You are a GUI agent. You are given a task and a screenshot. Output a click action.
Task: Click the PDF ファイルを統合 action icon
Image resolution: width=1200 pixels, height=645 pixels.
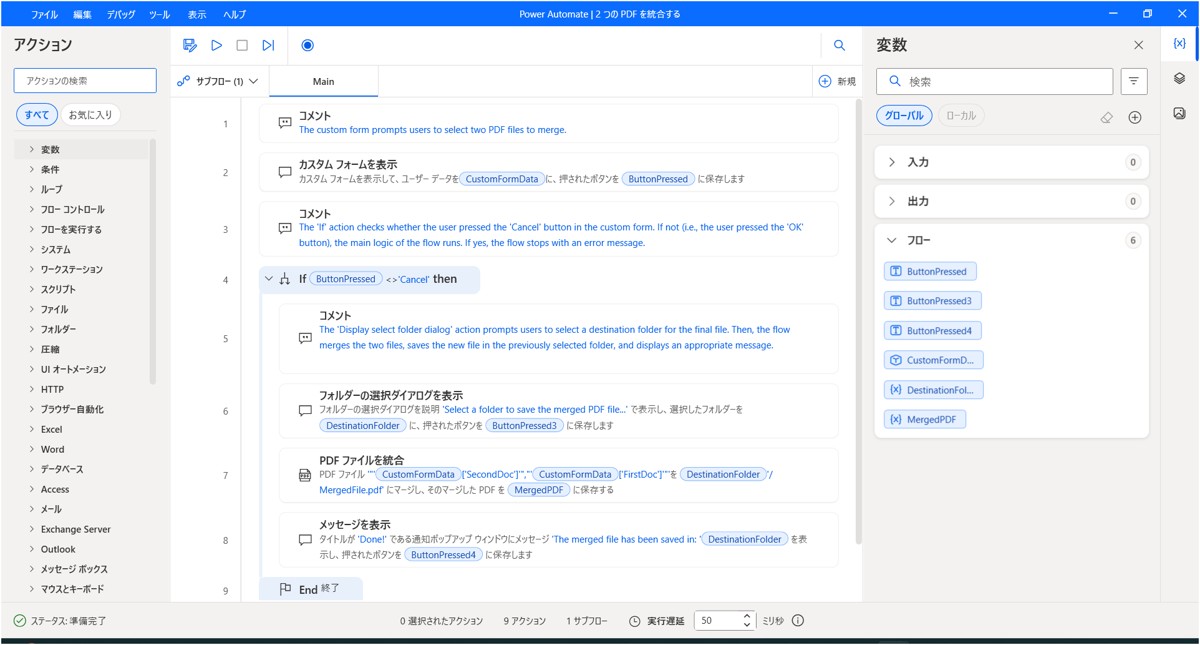pos(305,476)
